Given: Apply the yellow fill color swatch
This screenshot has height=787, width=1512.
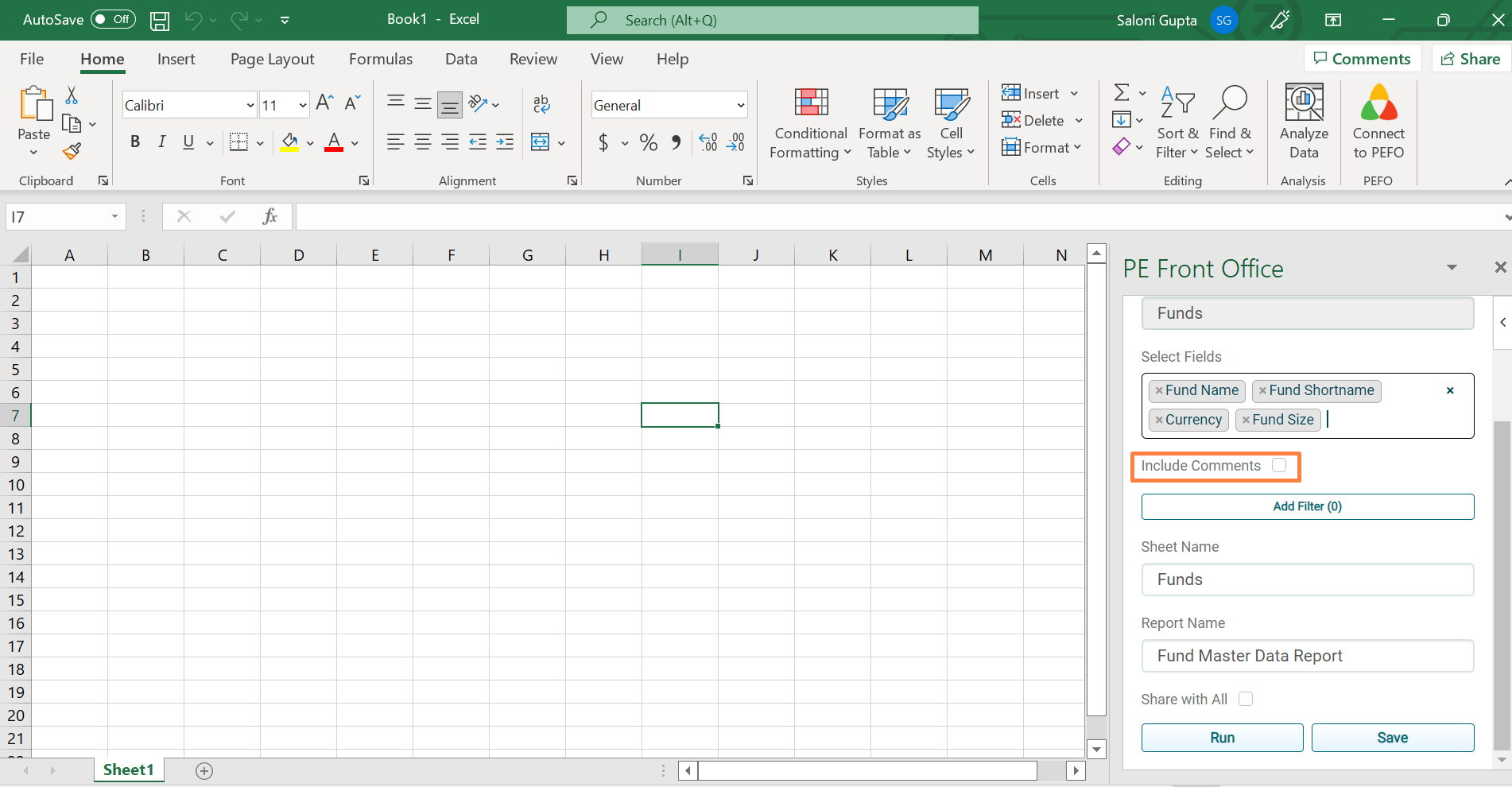Looking at the screenshot, I should coord(289,142).
